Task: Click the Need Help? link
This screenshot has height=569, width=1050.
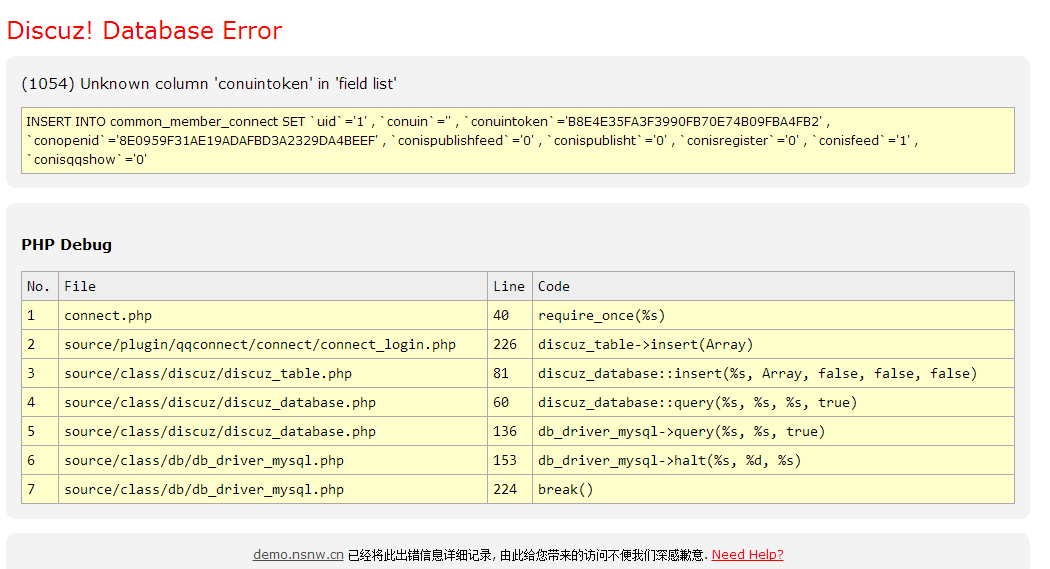Action: point(747,554)
